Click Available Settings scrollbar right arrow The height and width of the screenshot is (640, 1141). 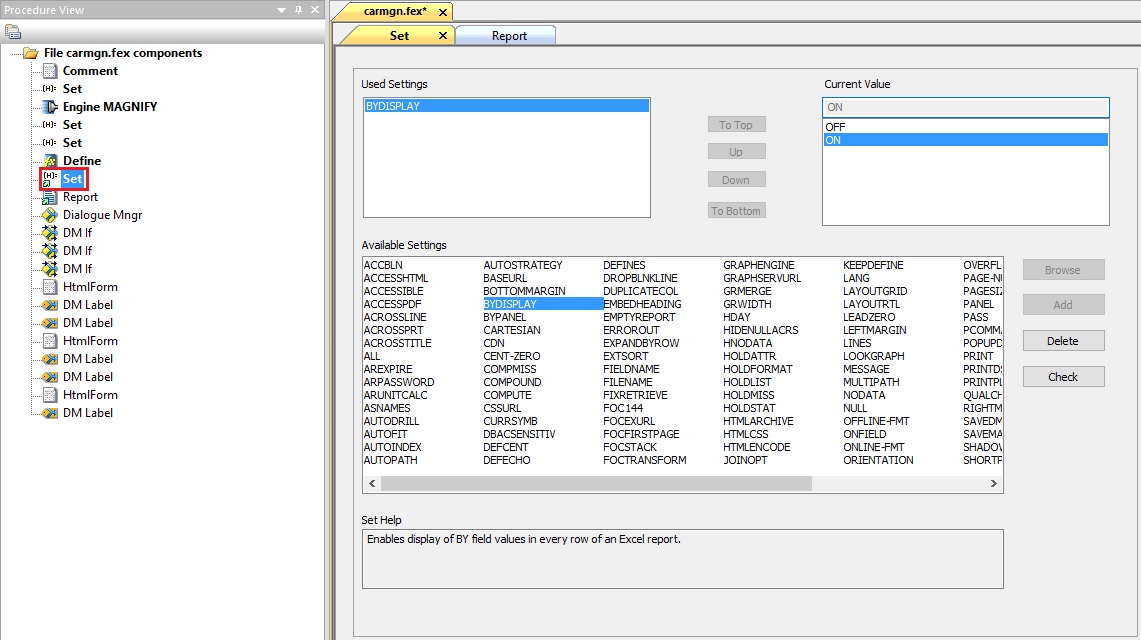993,484
